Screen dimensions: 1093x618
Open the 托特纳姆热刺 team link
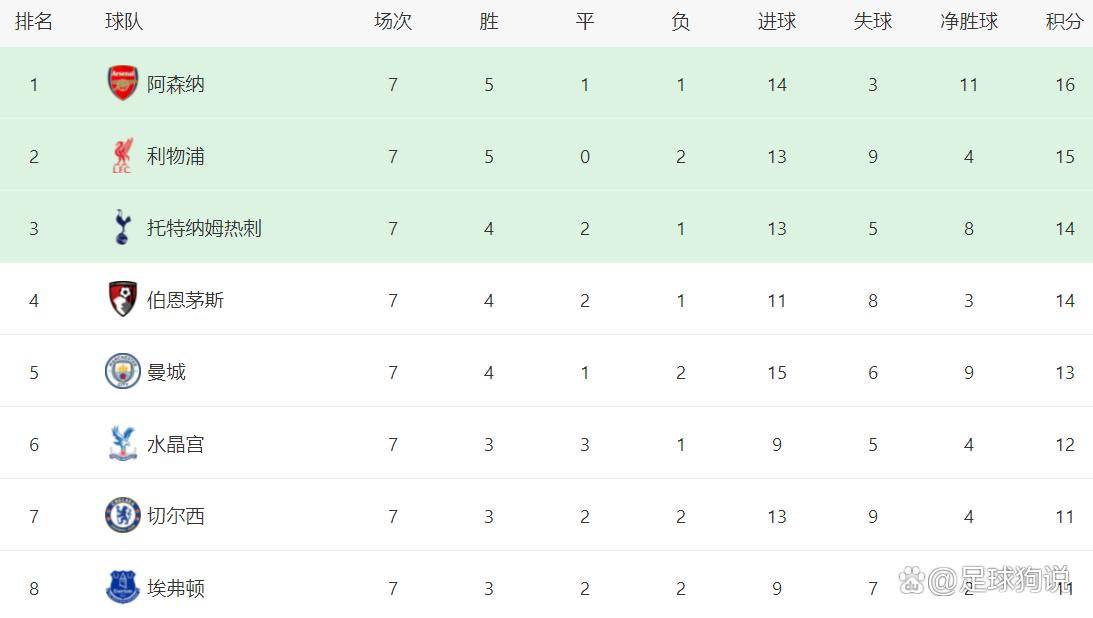point(204,229)
